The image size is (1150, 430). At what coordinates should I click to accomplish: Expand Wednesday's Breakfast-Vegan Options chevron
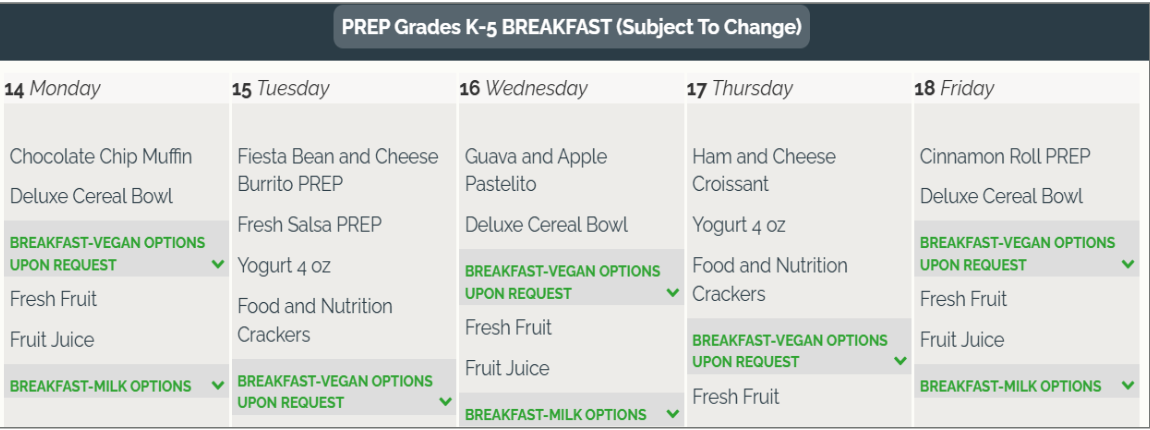(673, 293)
